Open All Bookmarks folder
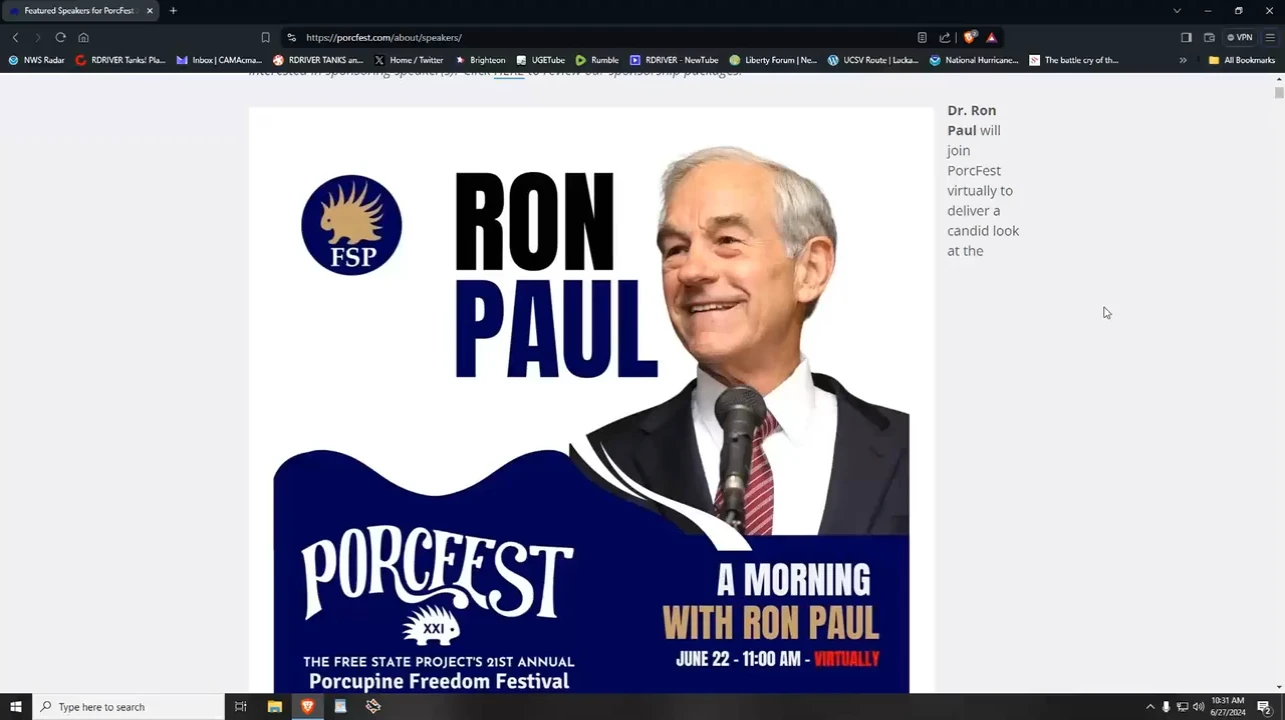 tap(1241, 60)
